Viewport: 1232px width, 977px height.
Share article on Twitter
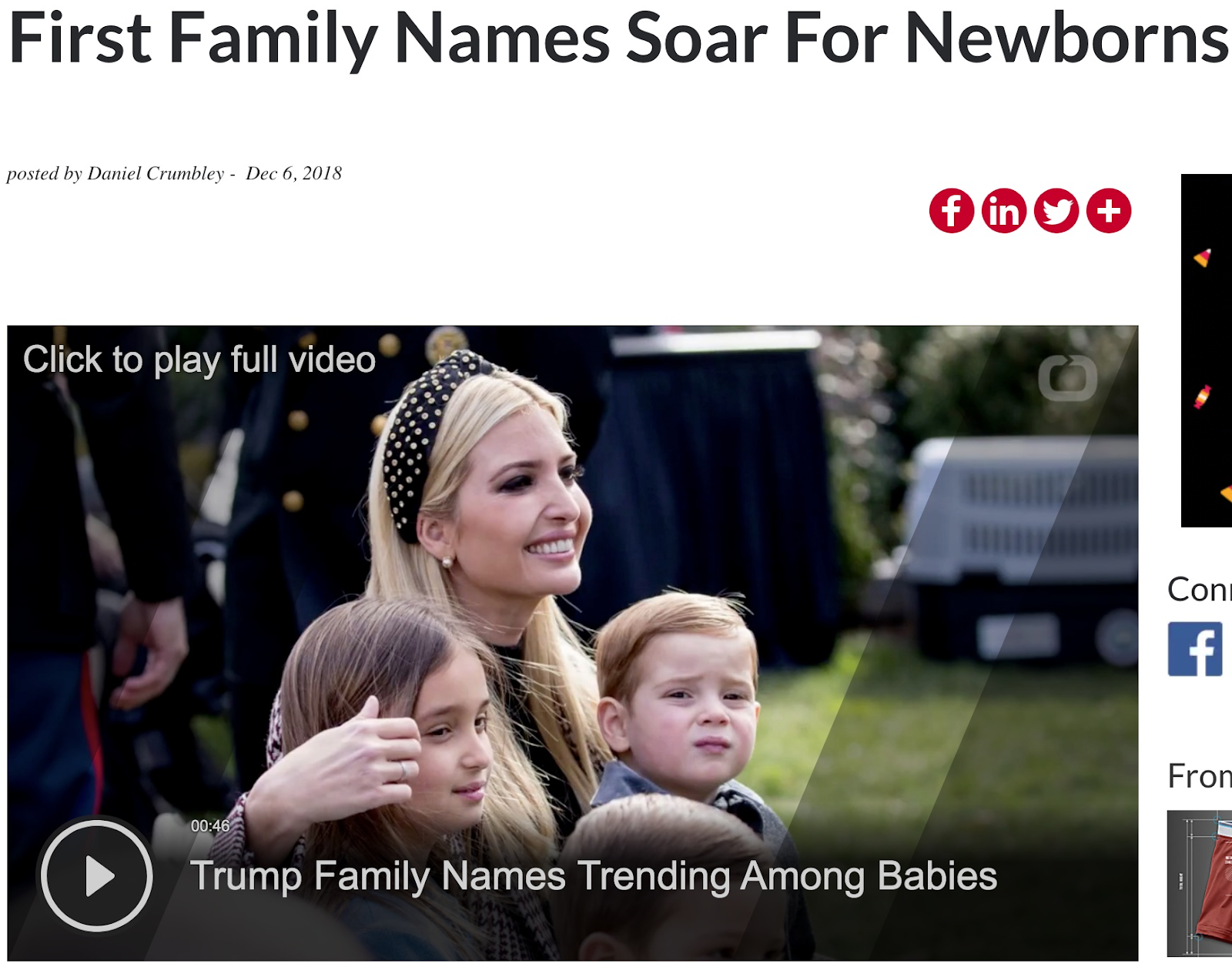1056,210
